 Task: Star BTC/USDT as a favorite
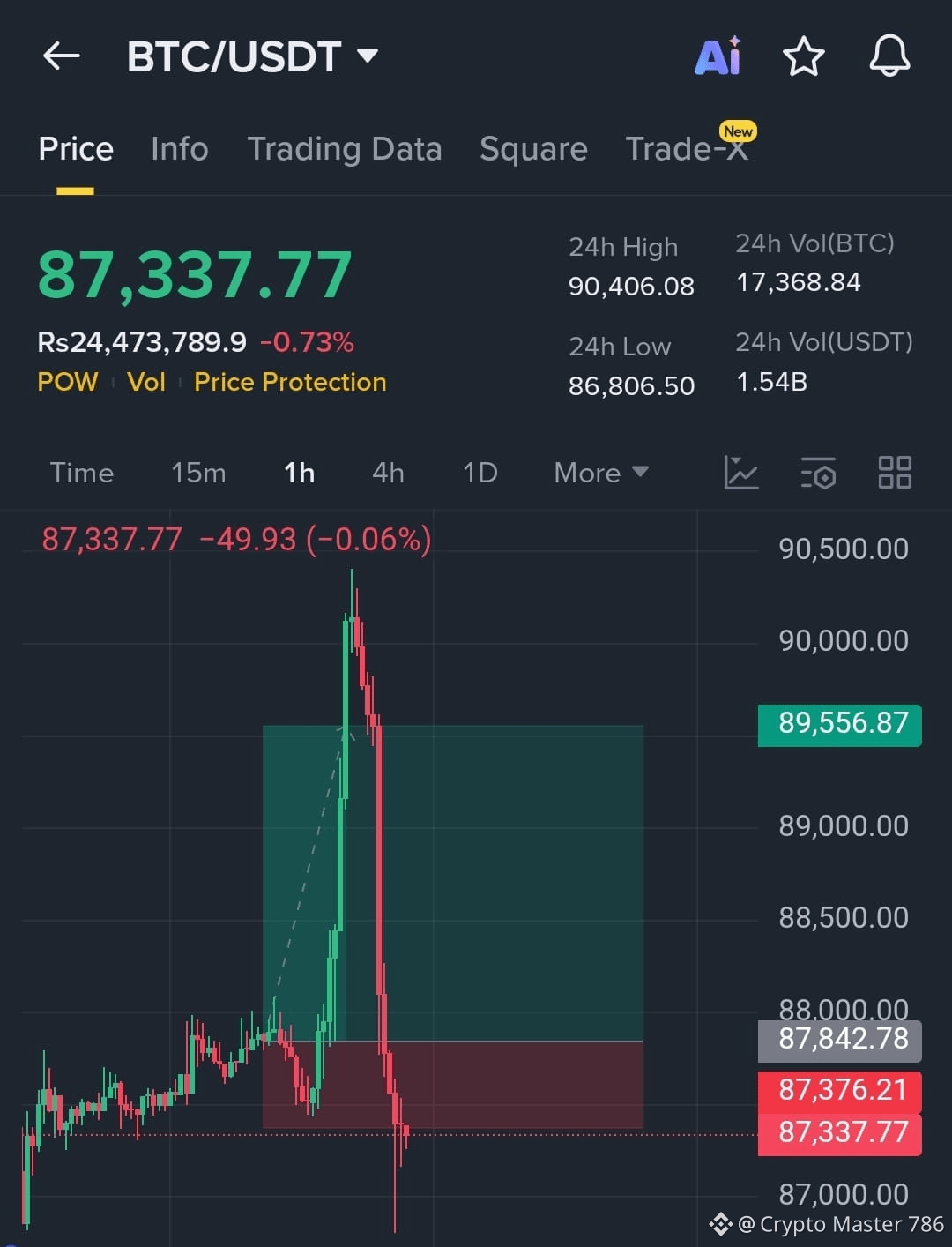pos(803,56)
